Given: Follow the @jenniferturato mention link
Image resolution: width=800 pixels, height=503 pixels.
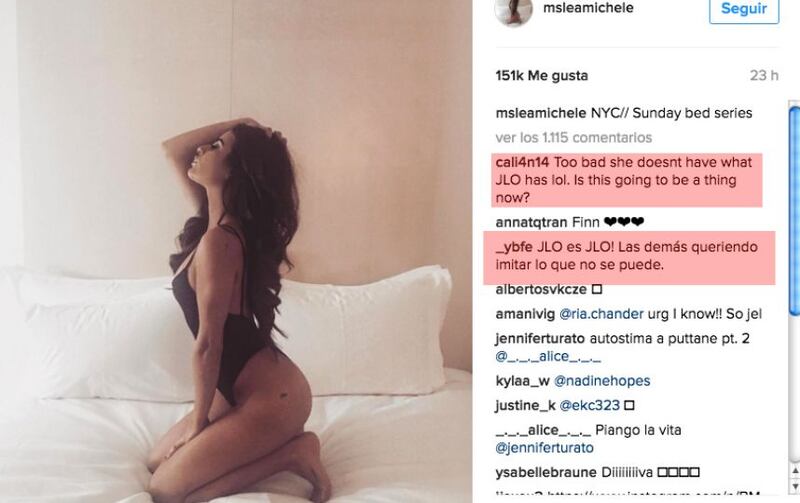Looking at the screenshot, I should [544, 448].
